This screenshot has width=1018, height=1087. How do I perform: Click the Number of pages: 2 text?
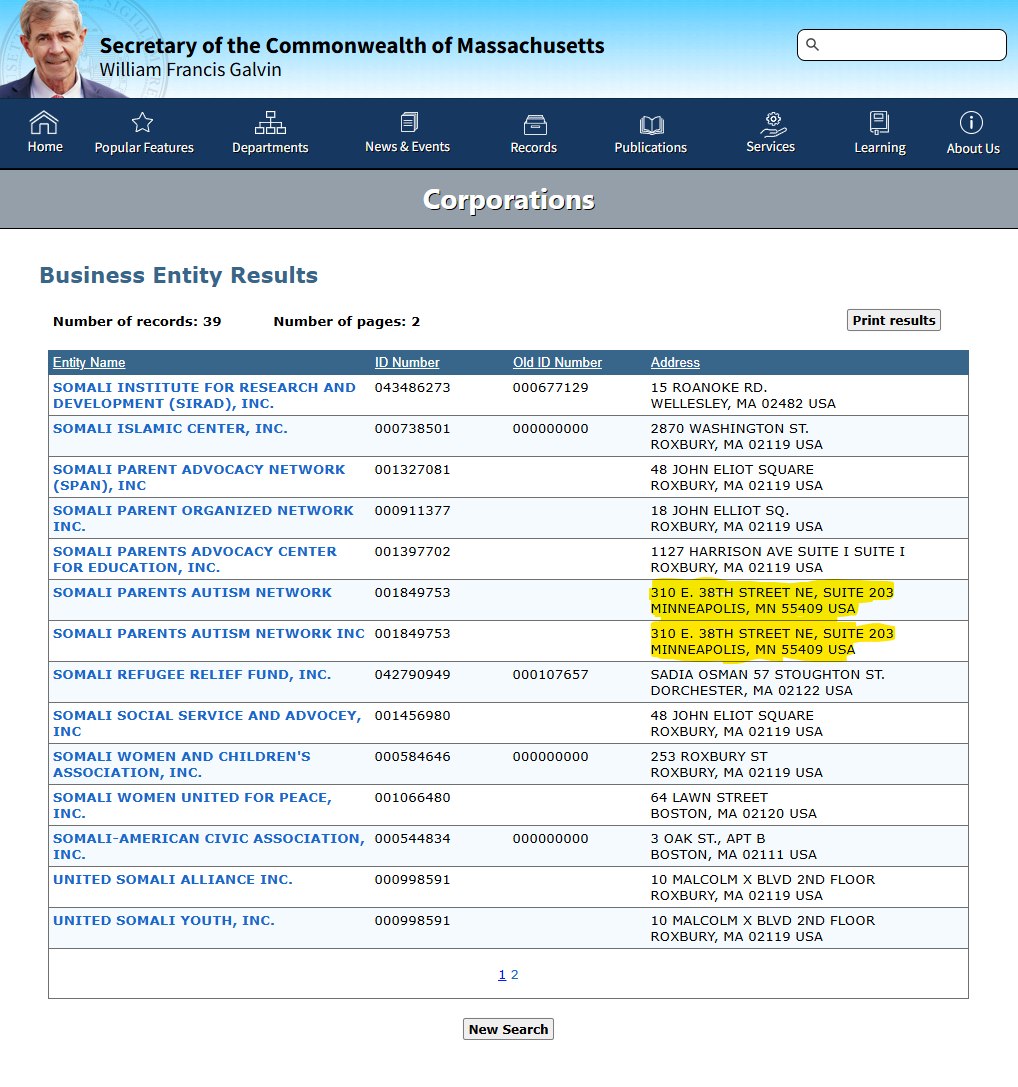[x=347, y=321]
